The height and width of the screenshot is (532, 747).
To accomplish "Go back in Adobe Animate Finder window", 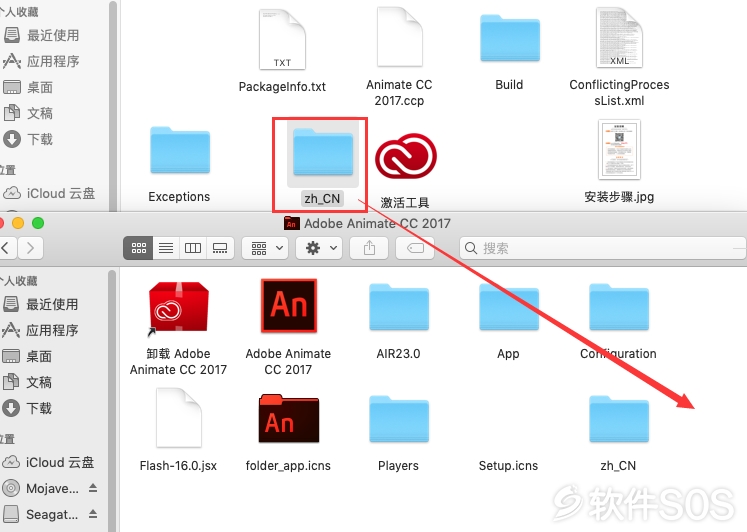I will tap(6, 248).
